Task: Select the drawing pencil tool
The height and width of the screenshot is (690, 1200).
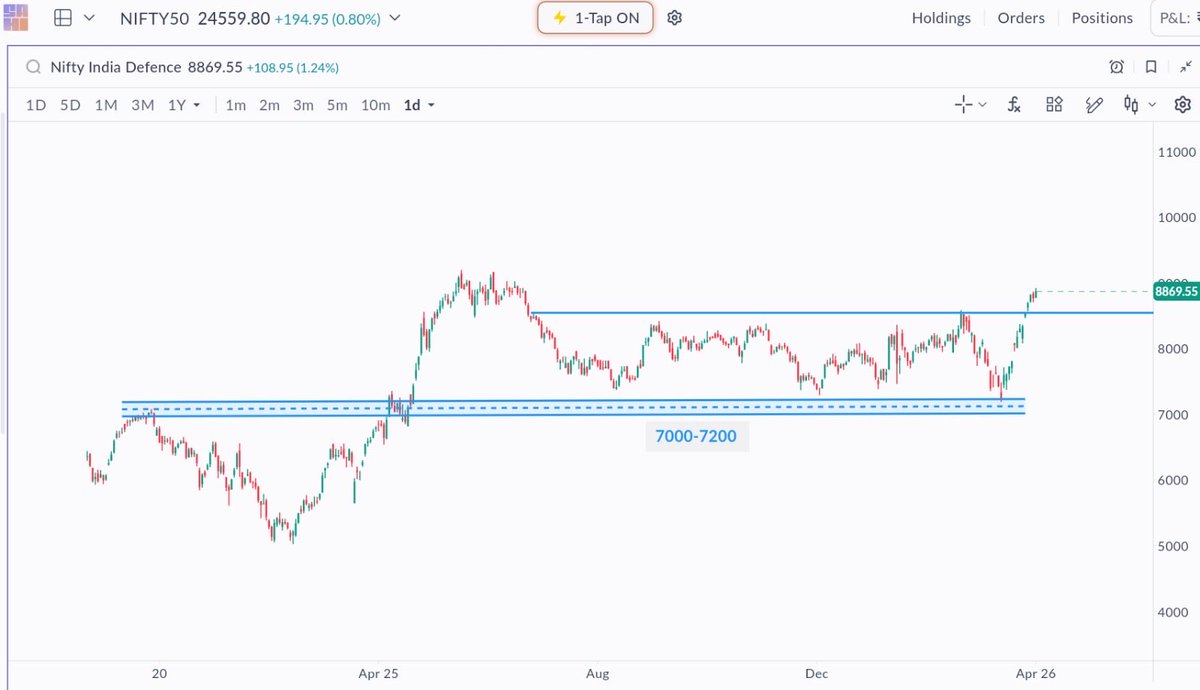Action: pyautogui.click(x=1093, y=104)
